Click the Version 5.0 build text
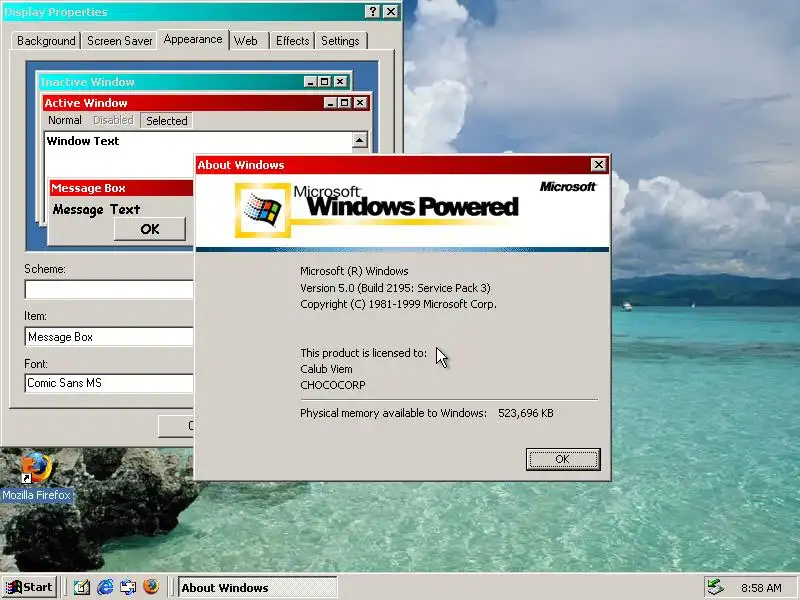The width and height of the screenshot is (800, 600). click(x=395, y=288)
